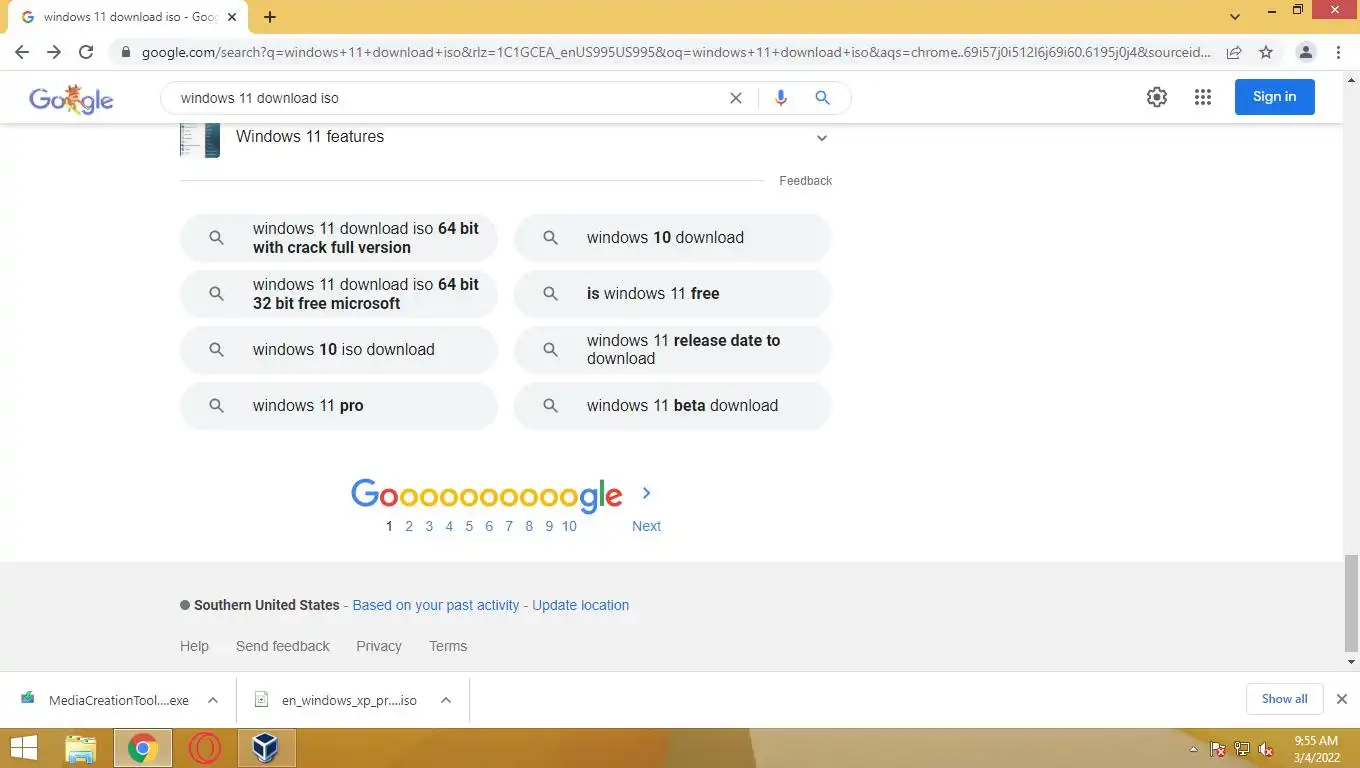
Task: Open the Help footer link
Action: 194,646
